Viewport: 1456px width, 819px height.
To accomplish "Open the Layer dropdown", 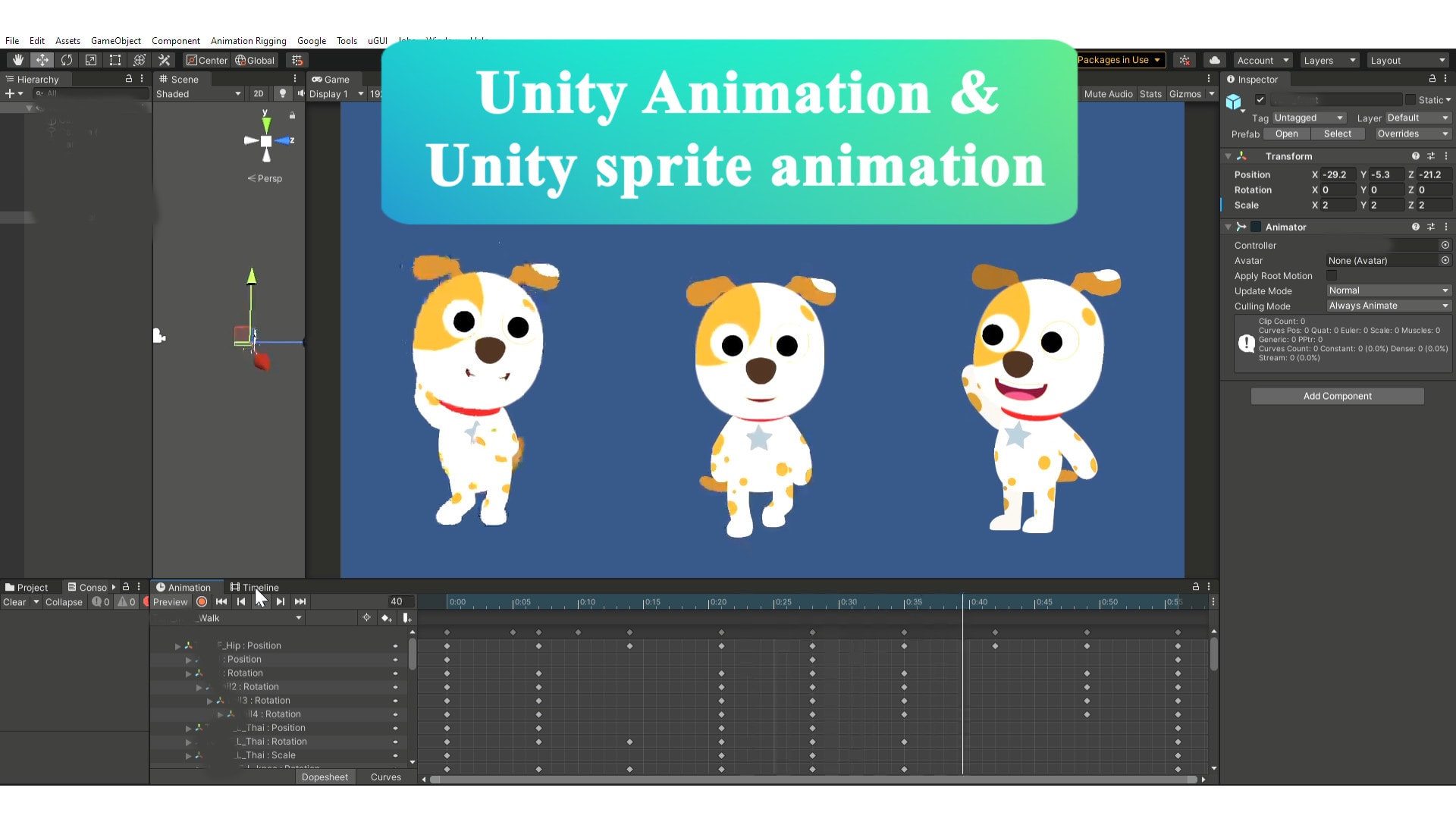I will tap(1418, 118).
